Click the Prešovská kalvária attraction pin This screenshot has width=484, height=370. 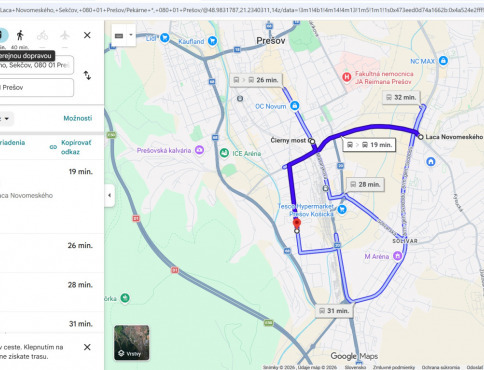coord(199,150)
